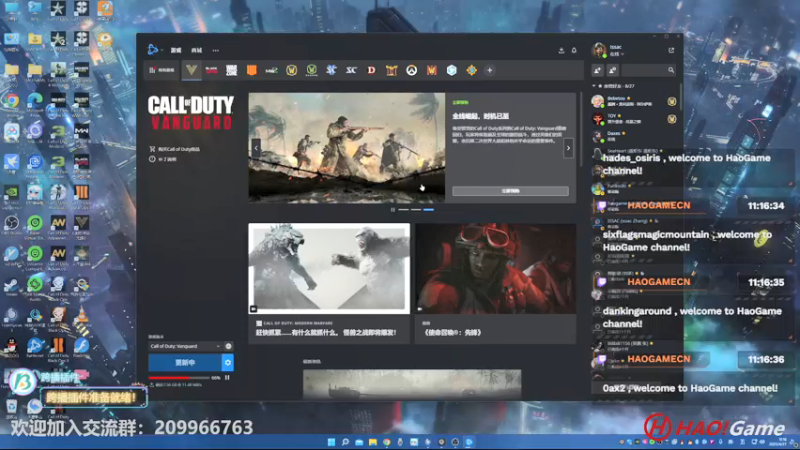Select the orange Black Ops 4 game icon
The height and width of the screenshot is (450, 800).
[x=252, y=70]
